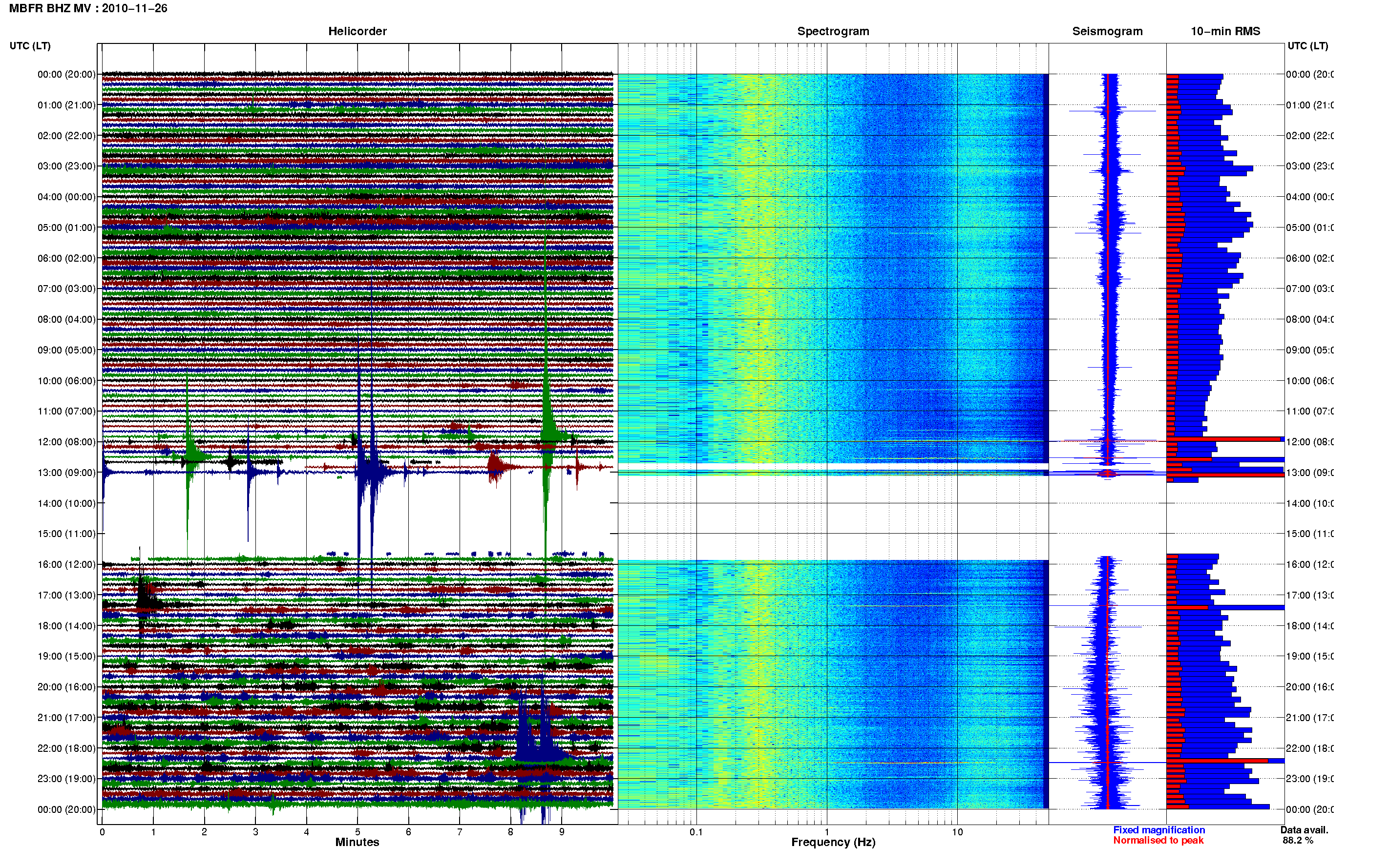Click the left 05:00 (01:00) time label
Viewport: 1389px width, 868px height.
(66, 227)
